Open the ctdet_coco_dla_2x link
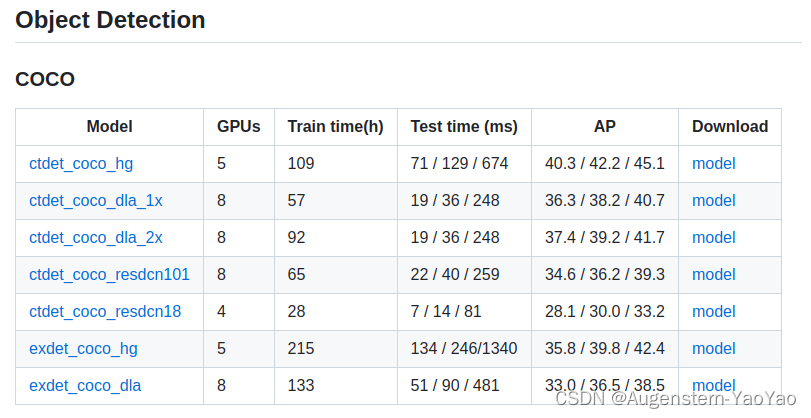 coord(96,237)
